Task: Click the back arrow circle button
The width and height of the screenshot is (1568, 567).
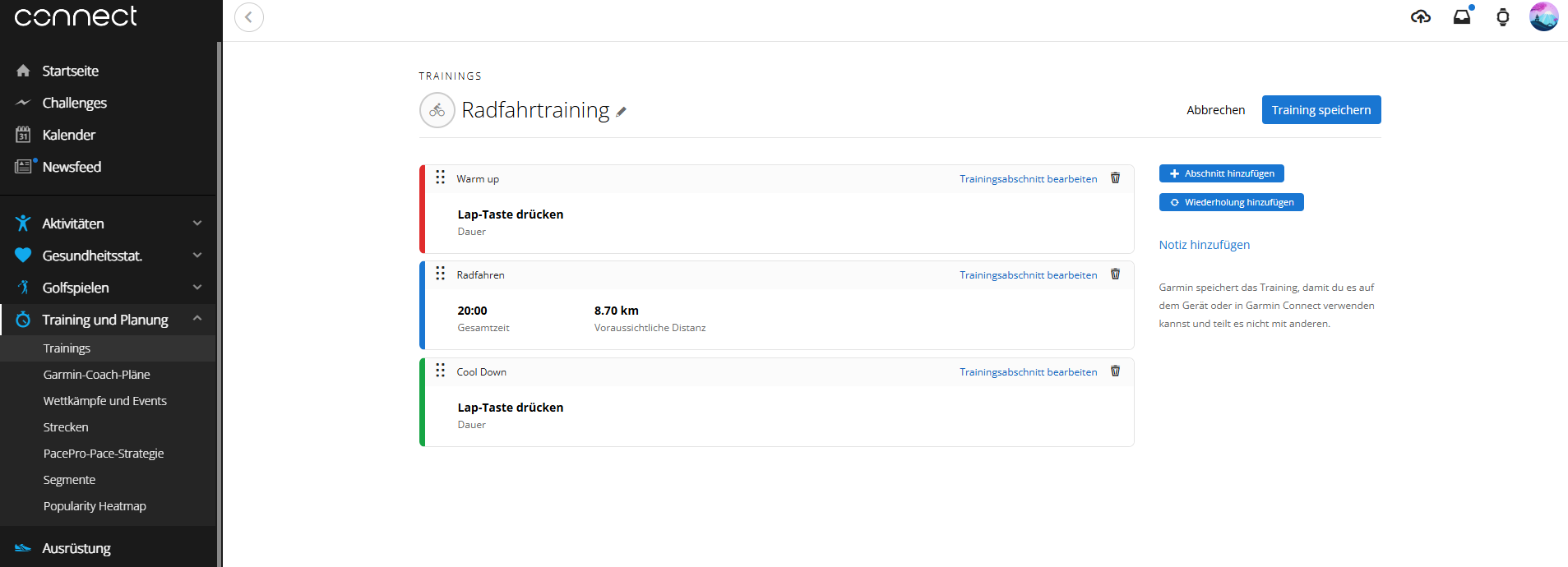Action: point(249,17)
